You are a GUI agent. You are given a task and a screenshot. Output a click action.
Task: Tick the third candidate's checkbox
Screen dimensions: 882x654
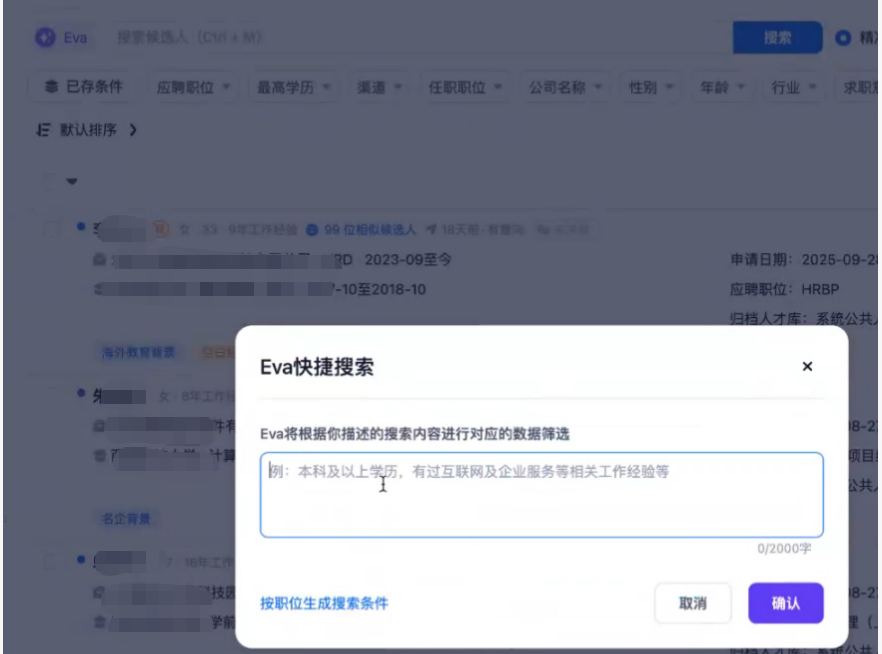(x=50, y=560)
